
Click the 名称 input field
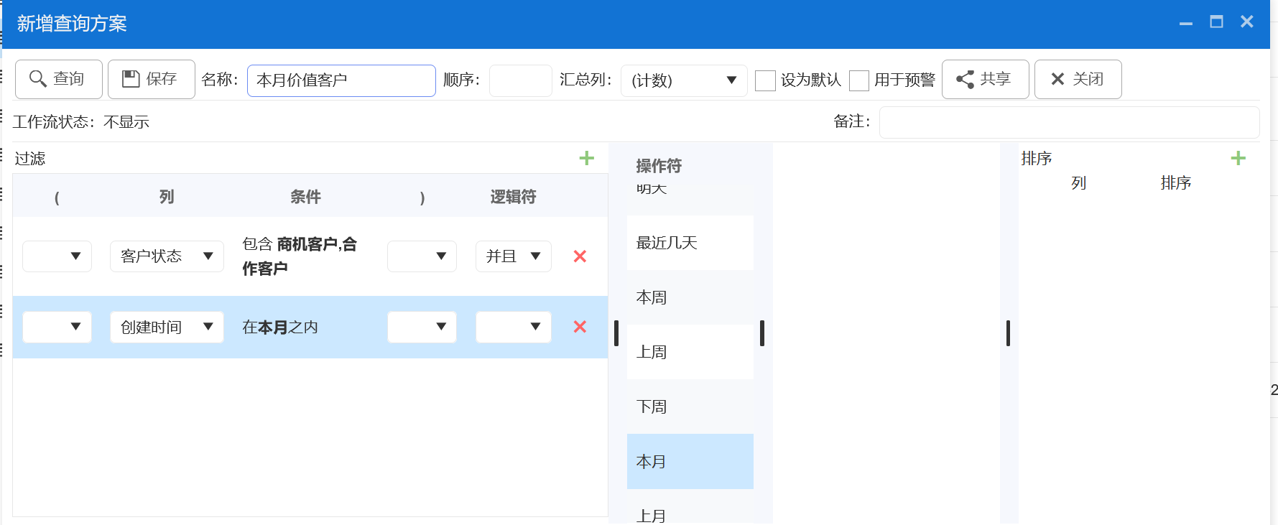tap(341, 80)
